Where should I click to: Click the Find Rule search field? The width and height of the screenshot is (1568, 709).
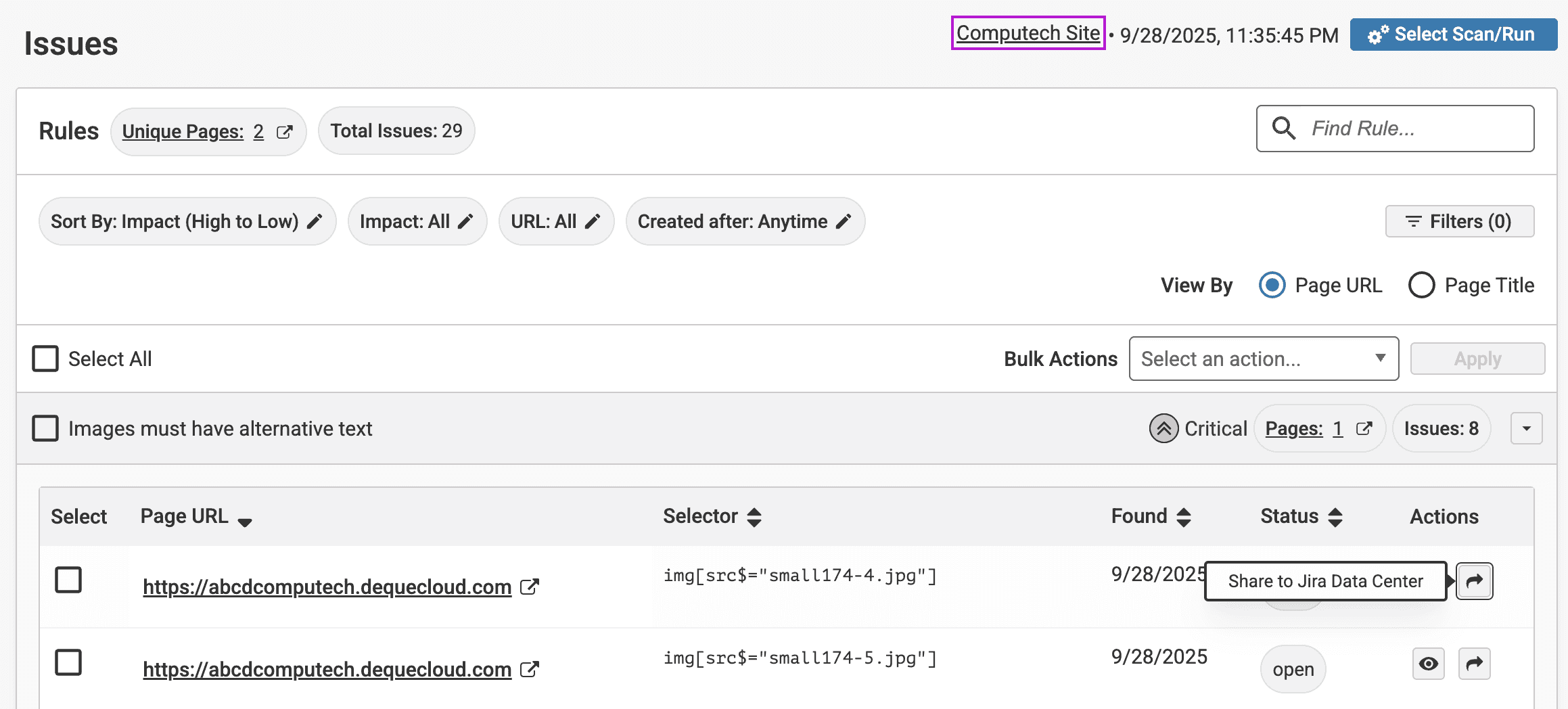point(1407,129)
